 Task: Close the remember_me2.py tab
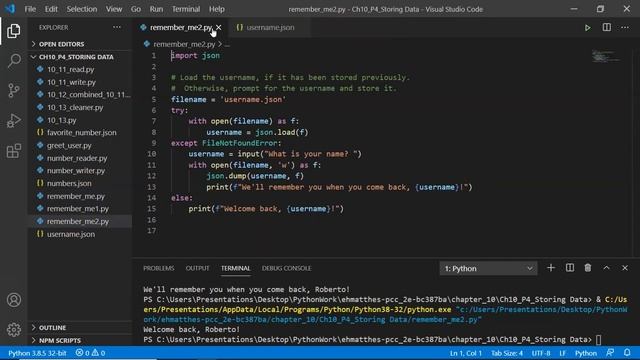click(x=219, y=27)
